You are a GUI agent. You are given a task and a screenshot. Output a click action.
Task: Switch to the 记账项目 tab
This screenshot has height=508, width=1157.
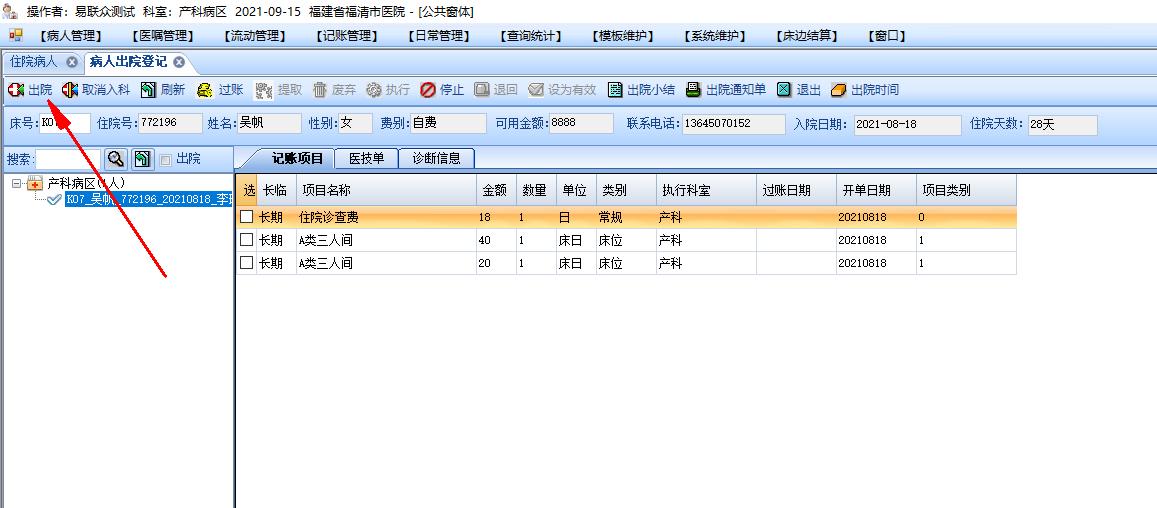point(297,158)
